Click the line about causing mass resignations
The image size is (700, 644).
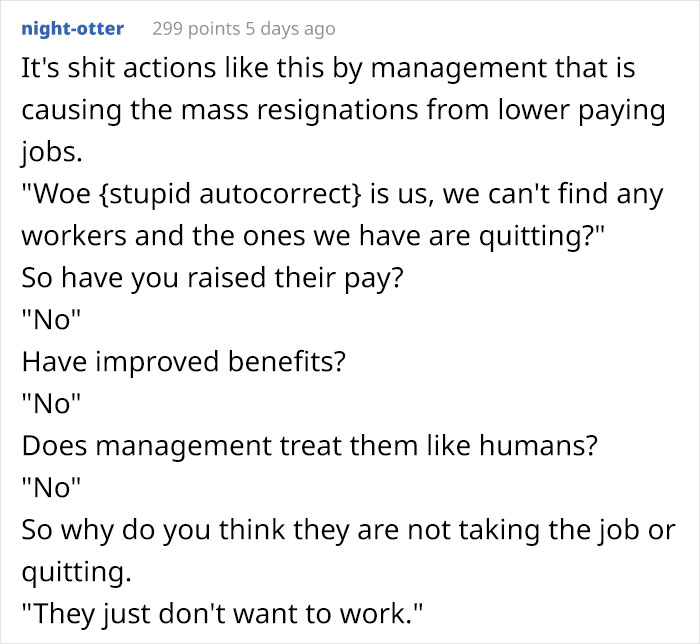click(343, 110)
